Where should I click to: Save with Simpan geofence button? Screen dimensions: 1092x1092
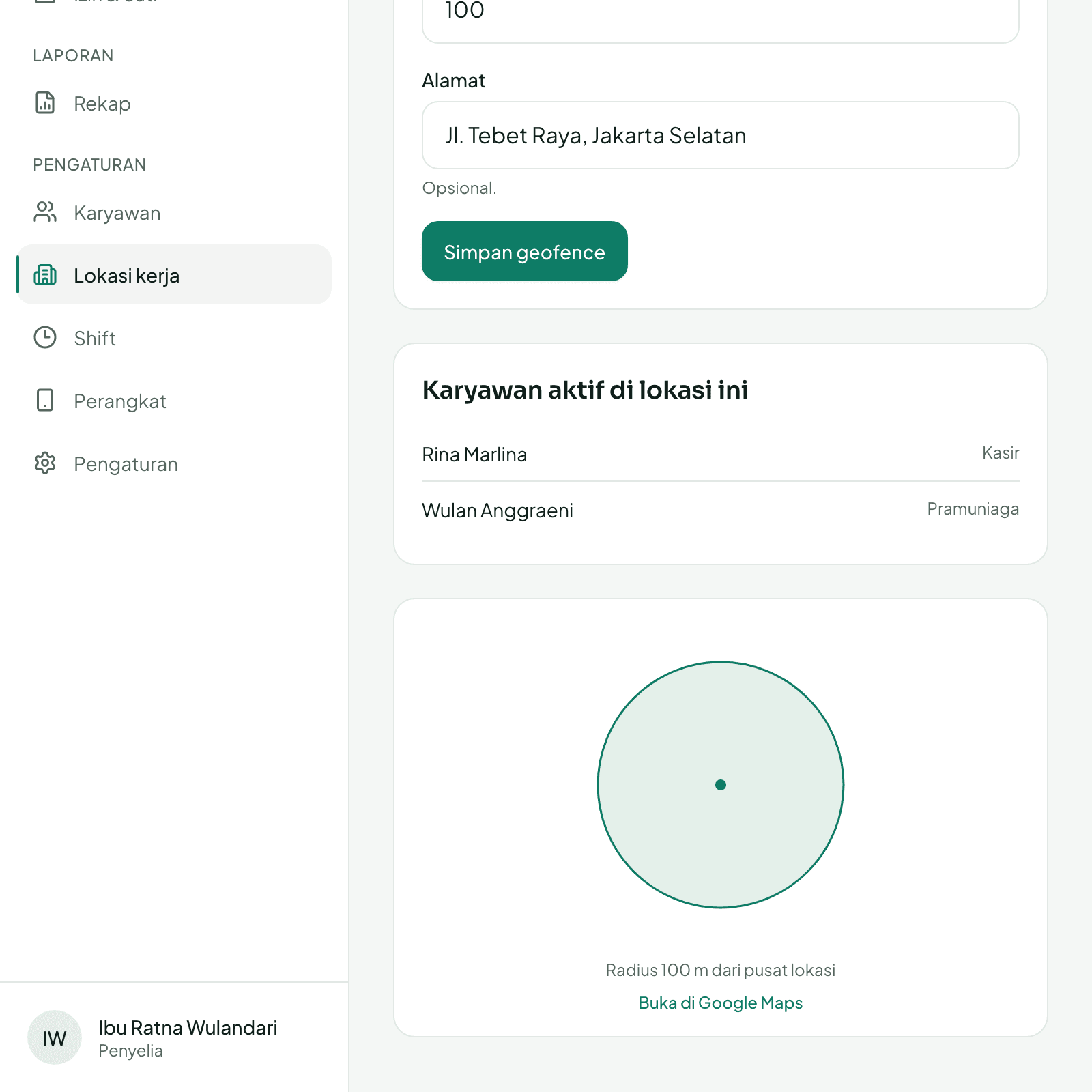525,251
